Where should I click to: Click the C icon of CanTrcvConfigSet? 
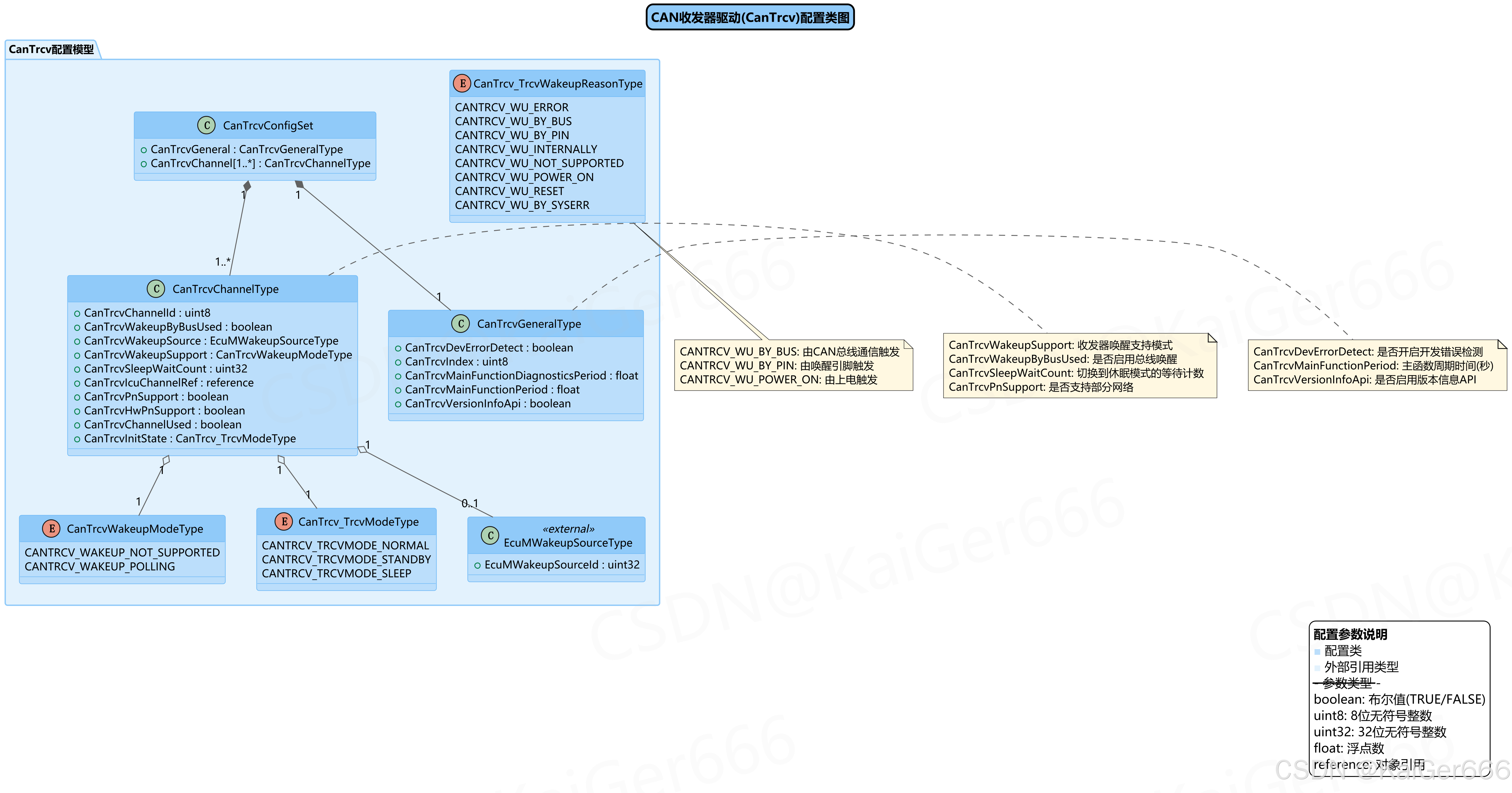point(206,125)
